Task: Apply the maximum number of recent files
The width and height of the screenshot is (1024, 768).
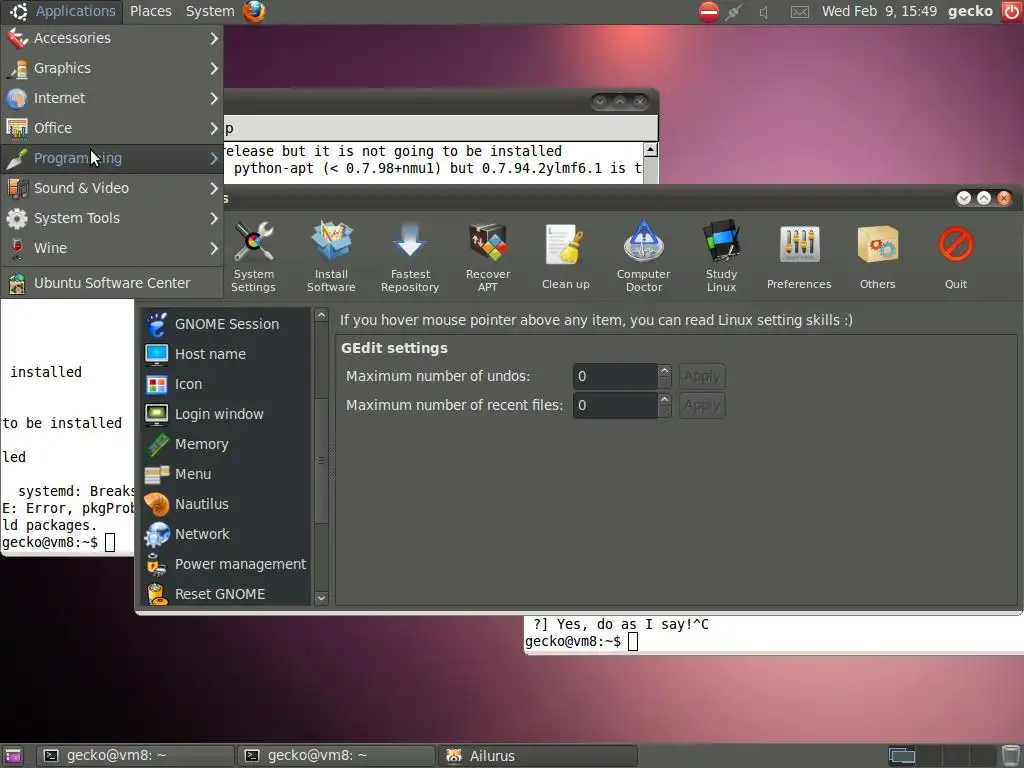Action: pyautogui.click(x=702, y=406)
